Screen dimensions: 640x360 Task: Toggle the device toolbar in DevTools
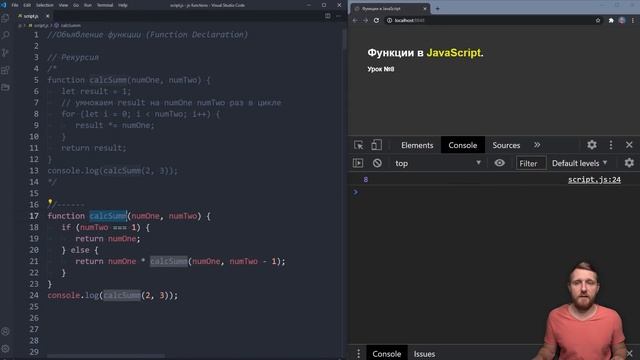pos(376,145)
